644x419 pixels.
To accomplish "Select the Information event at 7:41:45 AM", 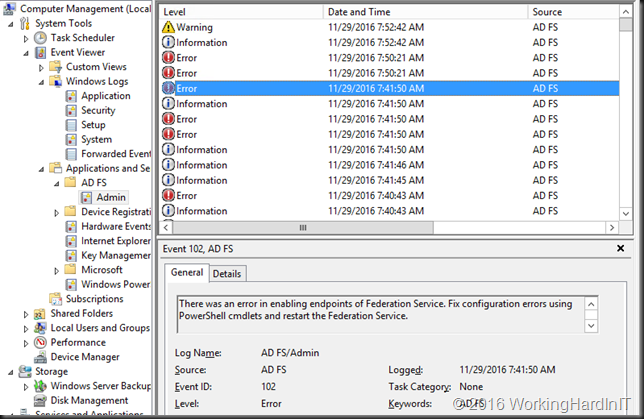I will click(389, 180).
